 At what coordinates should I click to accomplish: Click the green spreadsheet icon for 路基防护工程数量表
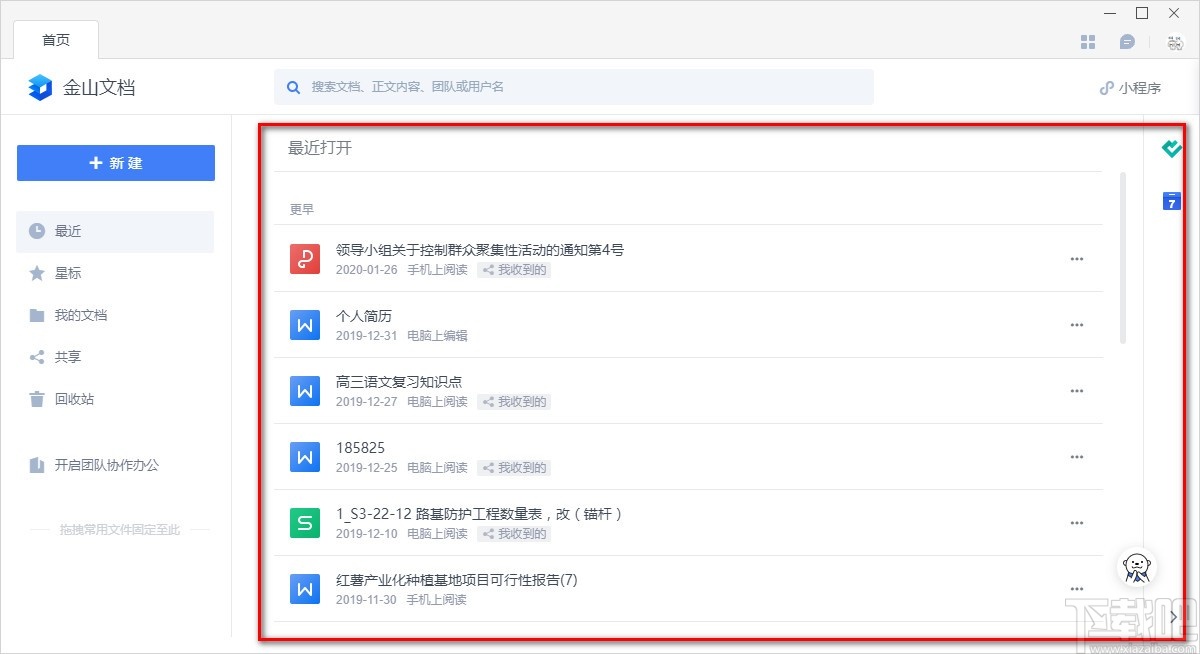[x=304, y=523]
